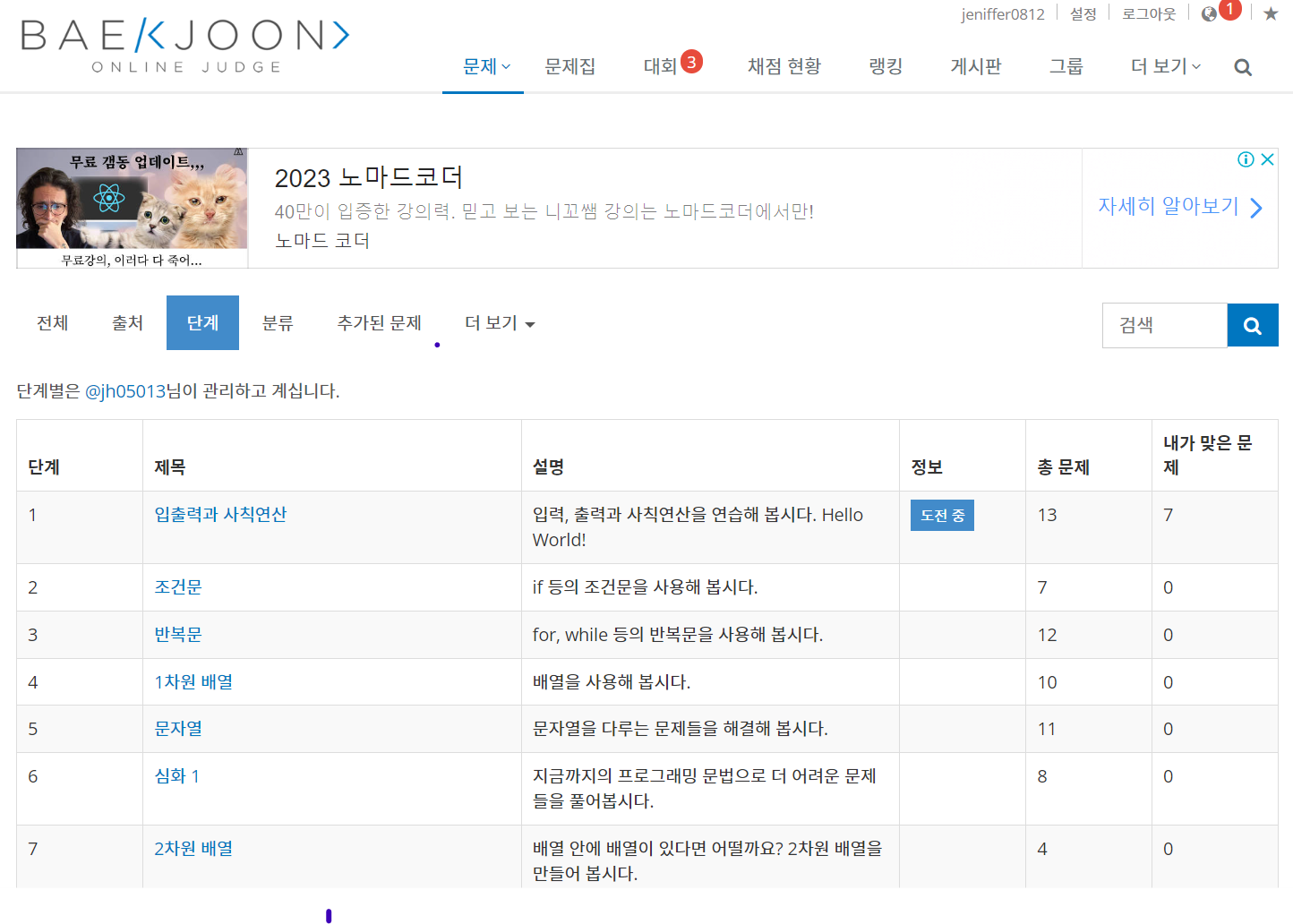
Task: Click the blue search magnifier button
Action: click(x=1253, y=325)
